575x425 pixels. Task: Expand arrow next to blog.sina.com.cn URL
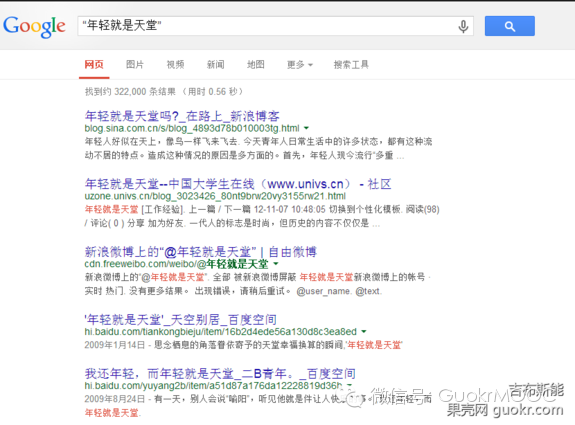(306, 128)
